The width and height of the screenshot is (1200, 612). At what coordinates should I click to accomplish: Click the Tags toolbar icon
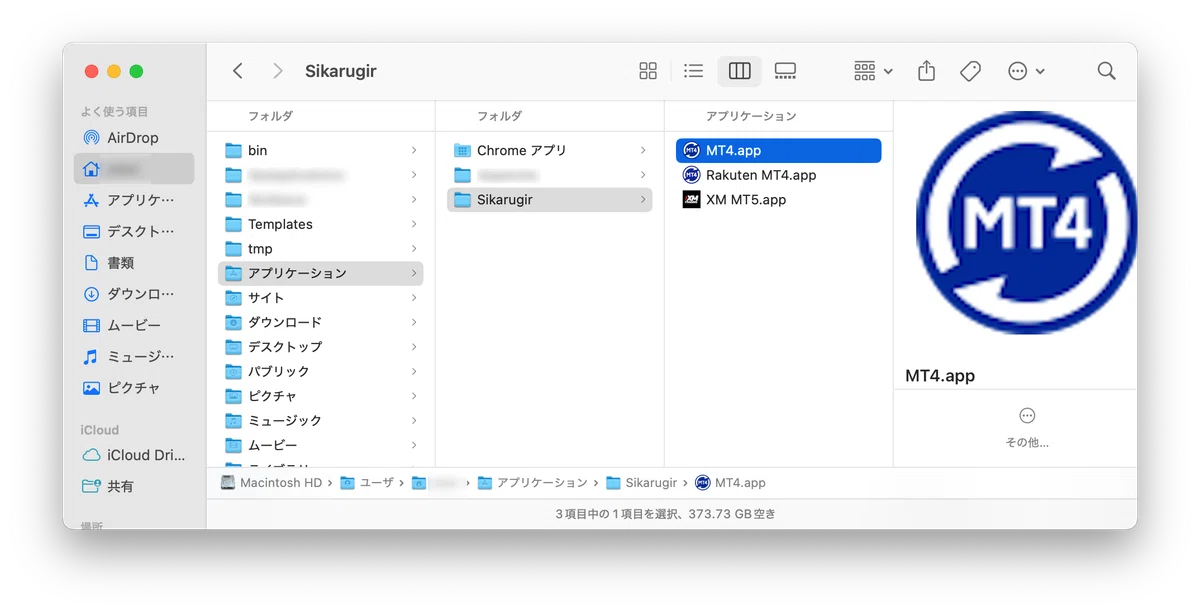pyautogui.click(x=970, y=71)
